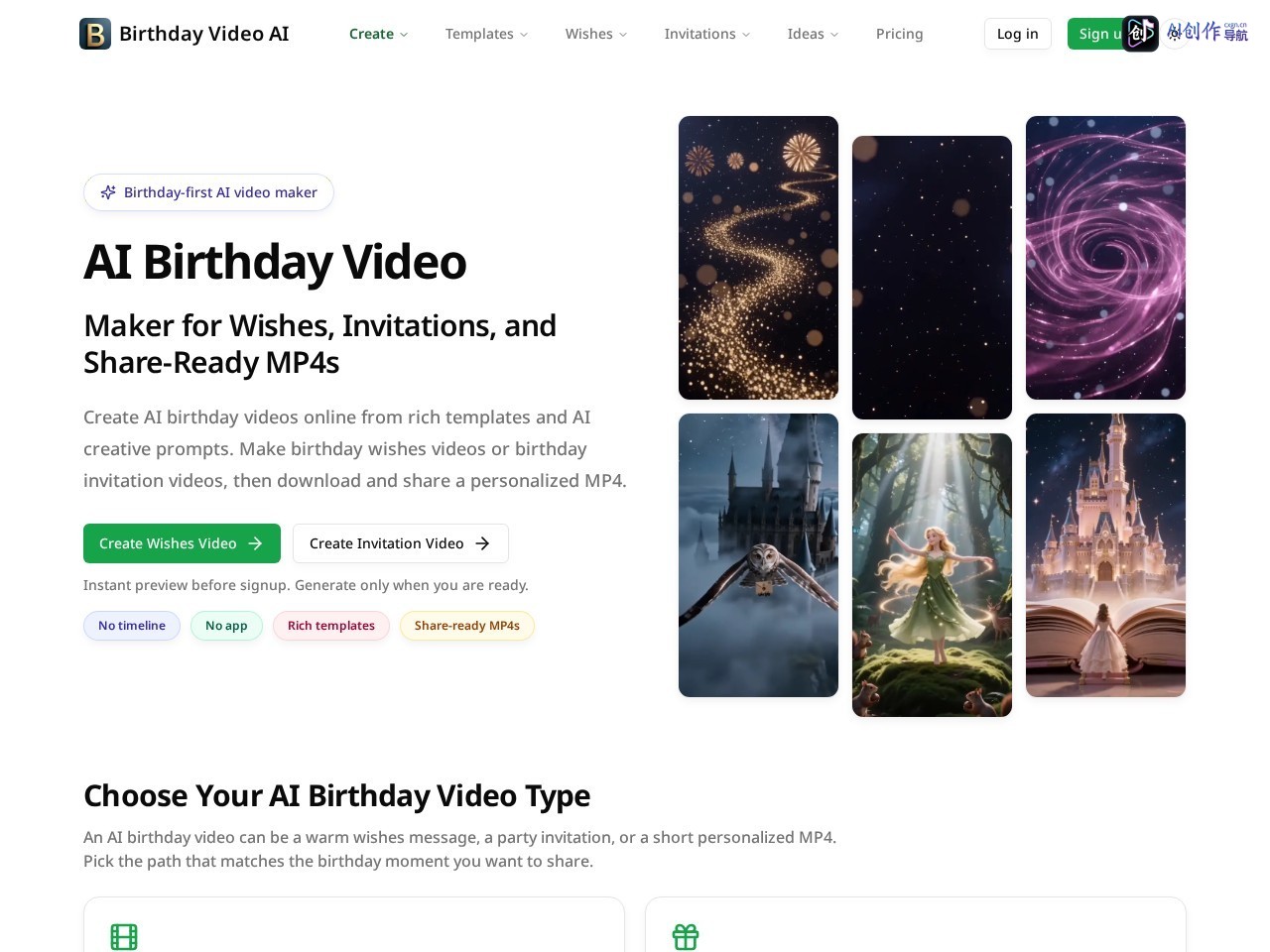This screenshot has width=1270, height=952.
Task: Click the Choose Your AI Birthday Video Type heading
Action: (x=336, y=795)
